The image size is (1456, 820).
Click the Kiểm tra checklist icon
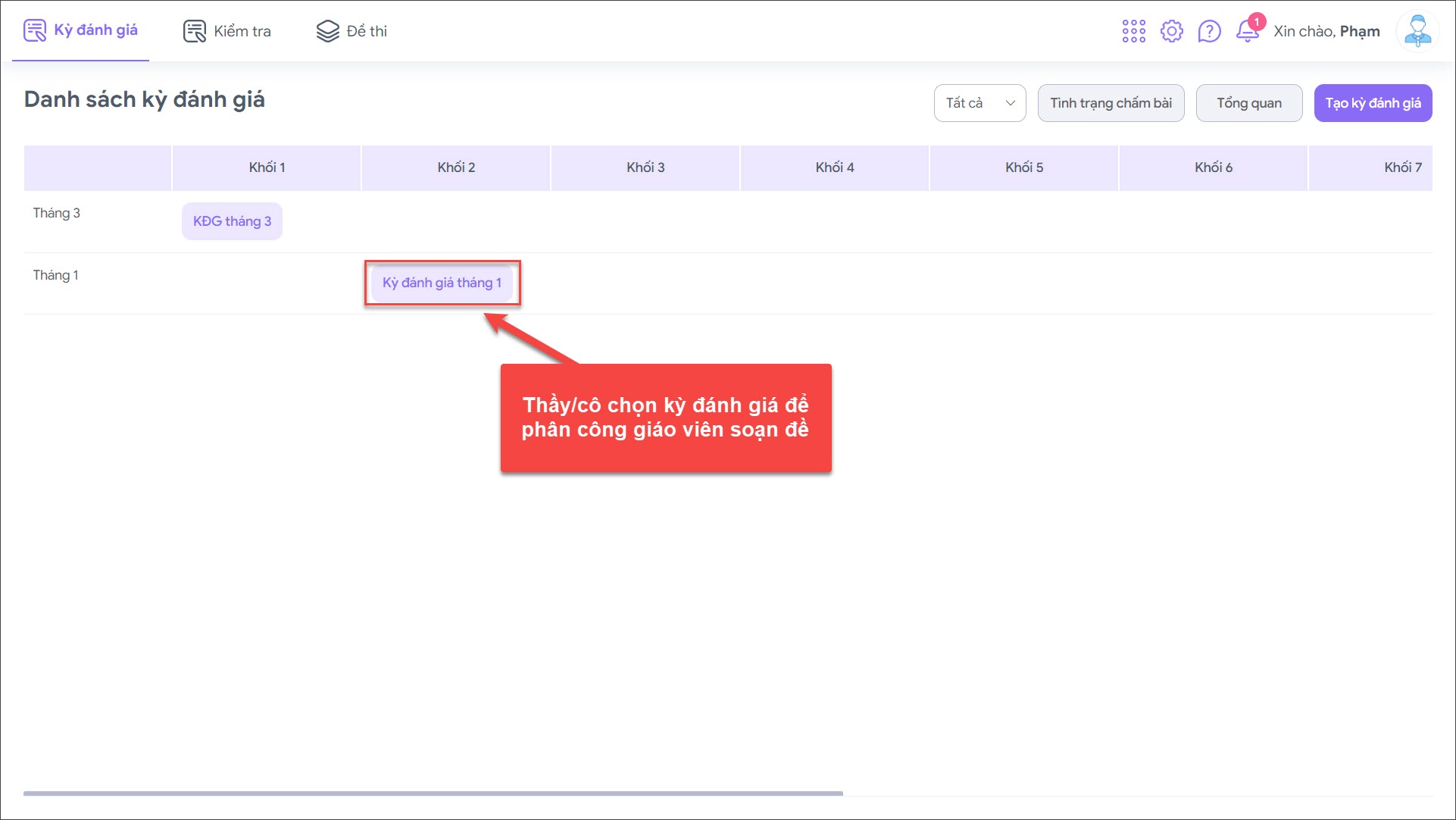click(x=194, y=31)
